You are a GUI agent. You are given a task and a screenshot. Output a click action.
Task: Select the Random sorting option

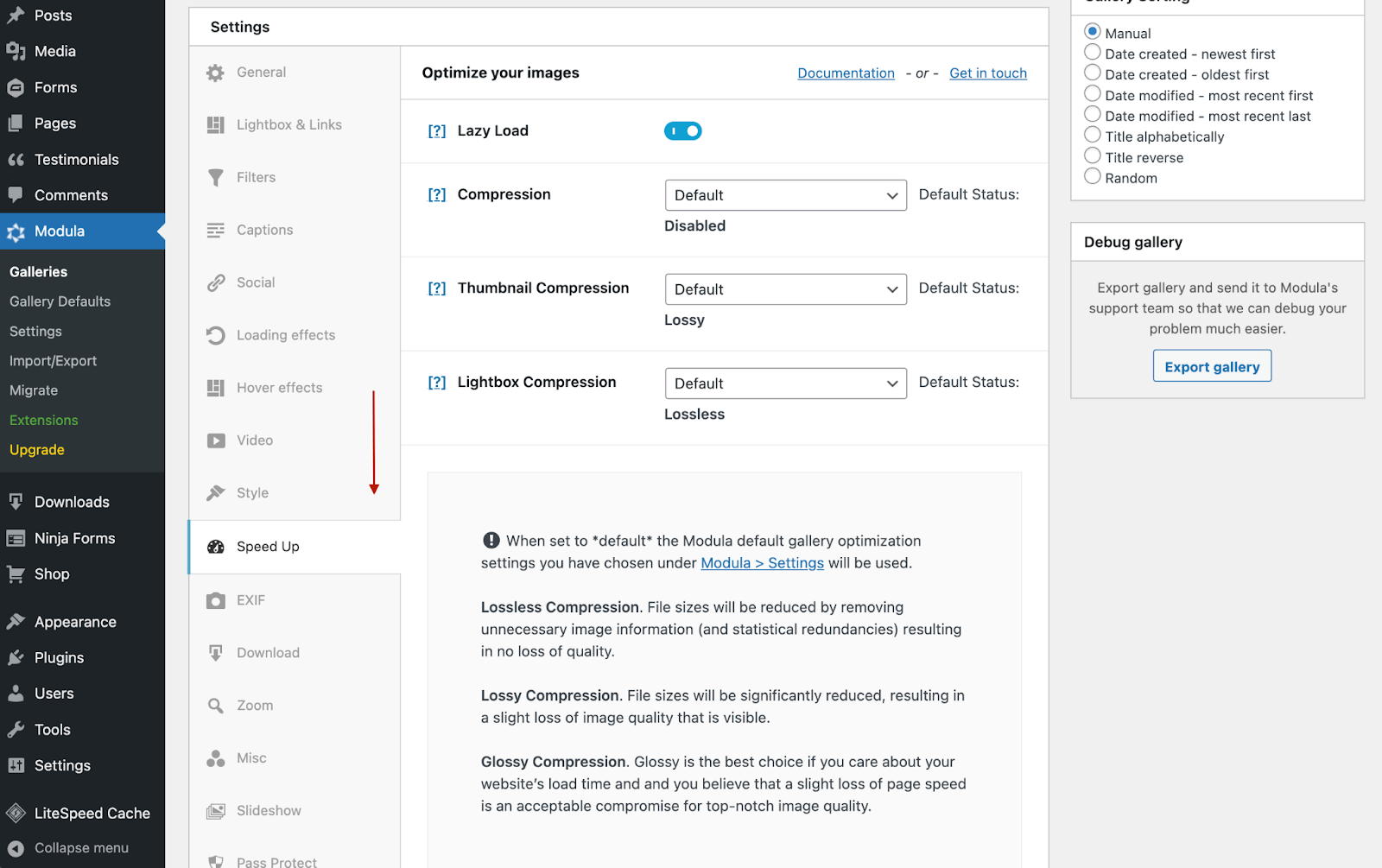click(x=1093, y=177)
